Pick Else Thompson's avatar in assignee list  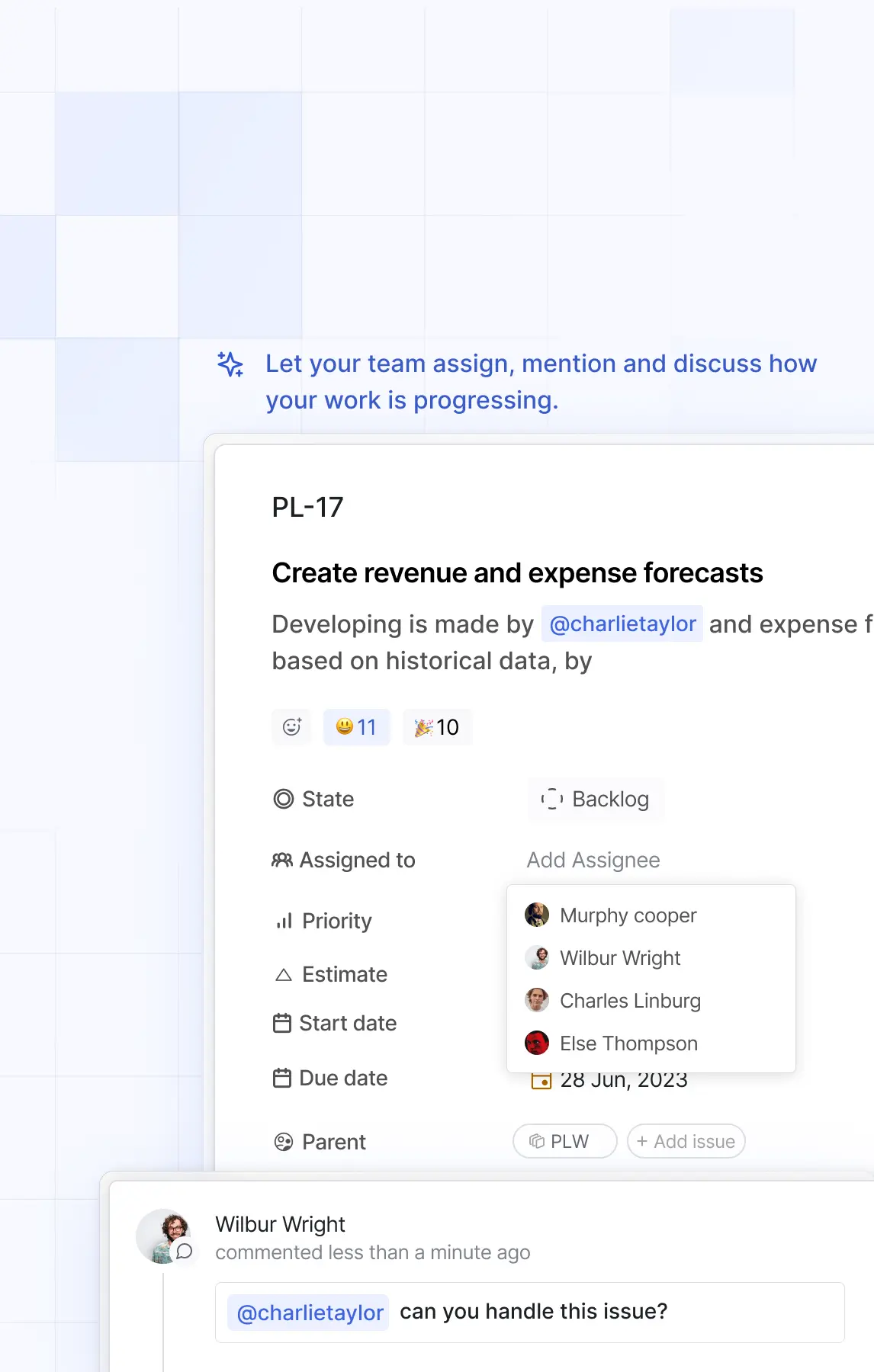[537, 1043]
